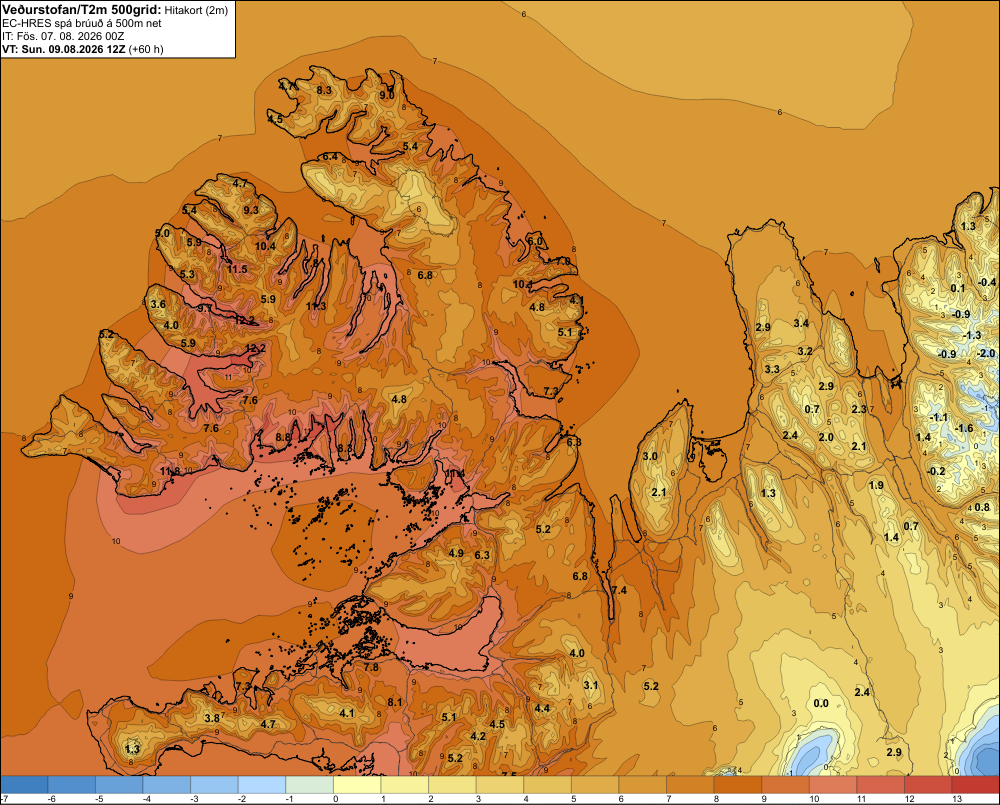
Task: Click the 1.9 temperature value
Action: coord(876,485)
